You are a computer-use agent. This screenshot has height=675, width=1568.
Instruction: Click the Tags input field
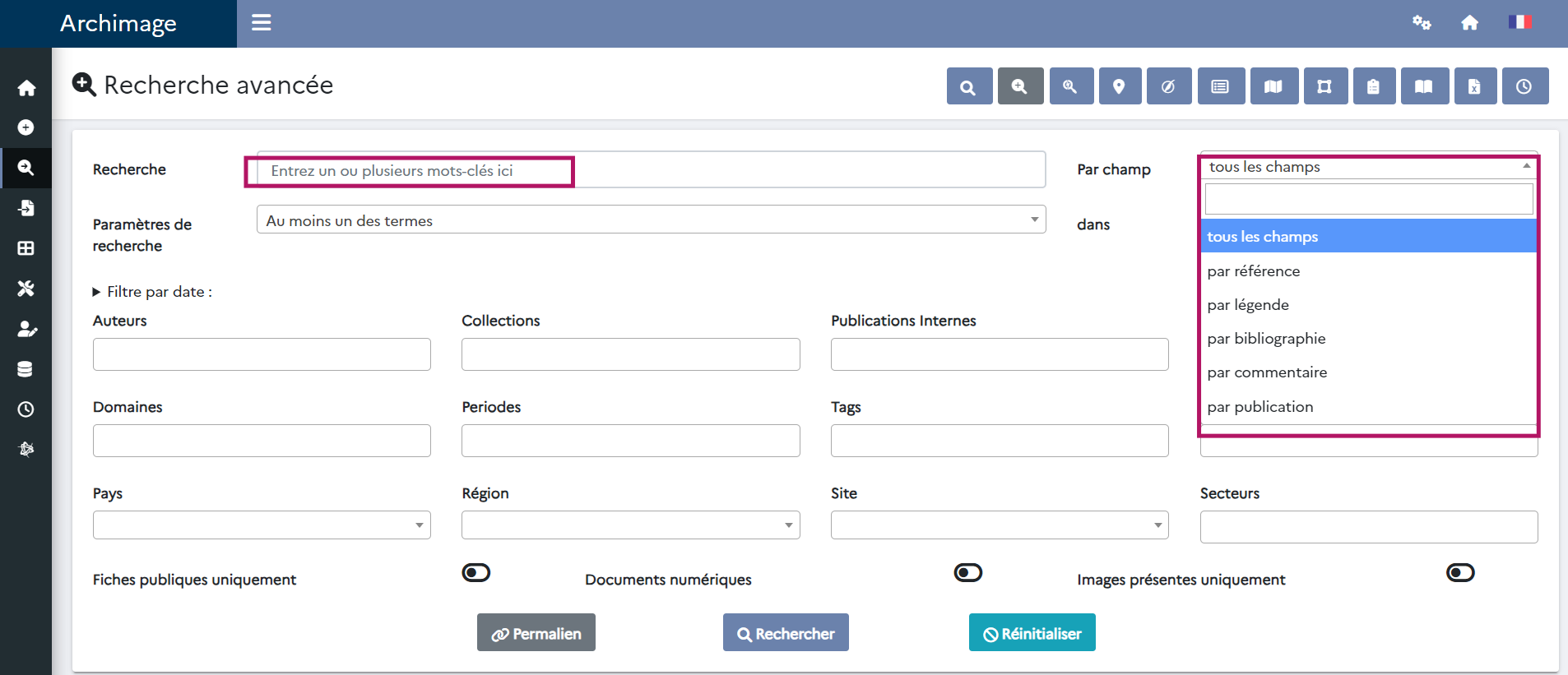[1000, 441]
